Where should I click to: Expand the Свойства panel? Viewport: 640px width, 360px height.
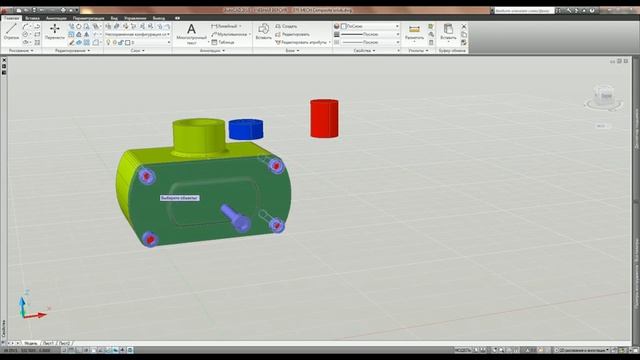[364, 51]
